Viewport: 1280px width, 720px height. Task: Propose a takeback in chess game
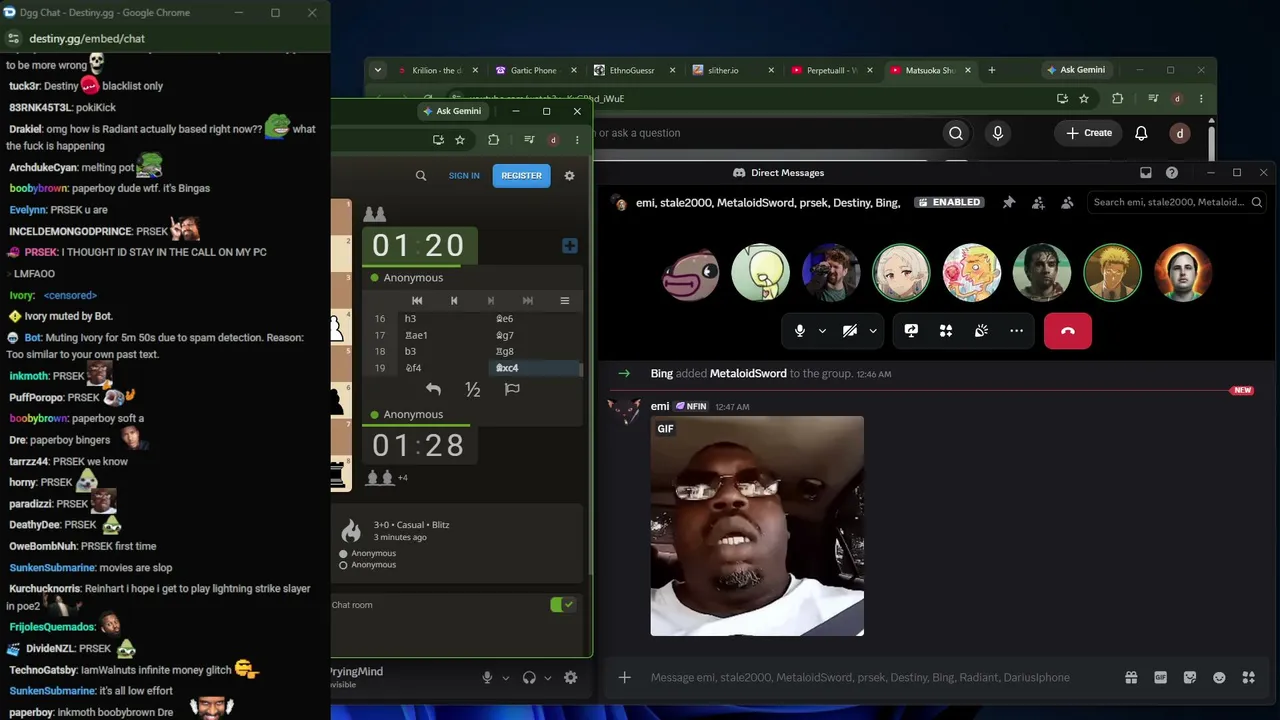click(x=433, y=389)
